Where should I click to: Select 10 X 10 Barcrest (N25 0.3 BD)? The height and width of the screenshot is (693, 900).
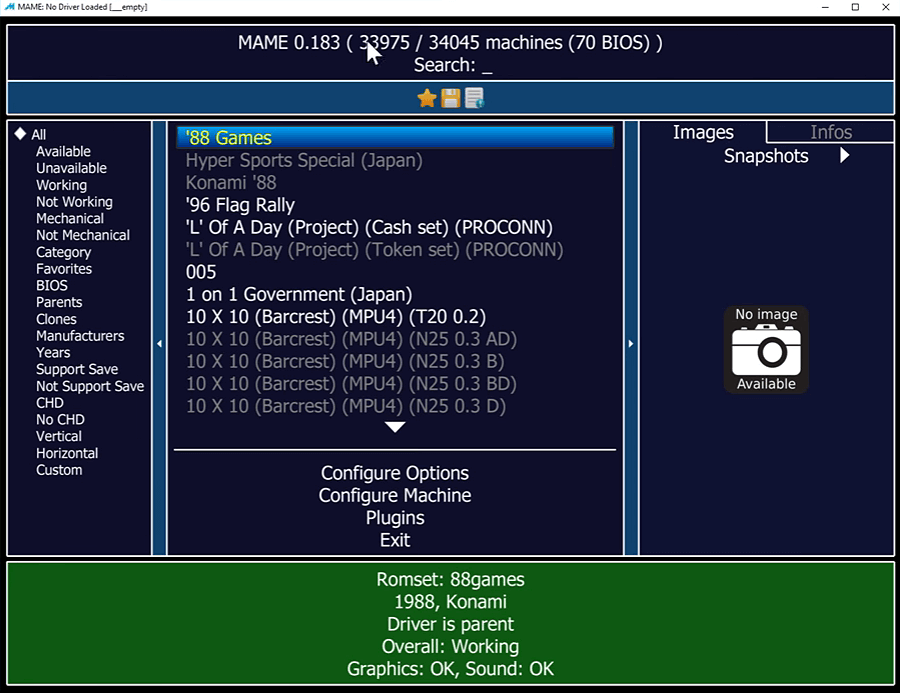coord(351,384)
